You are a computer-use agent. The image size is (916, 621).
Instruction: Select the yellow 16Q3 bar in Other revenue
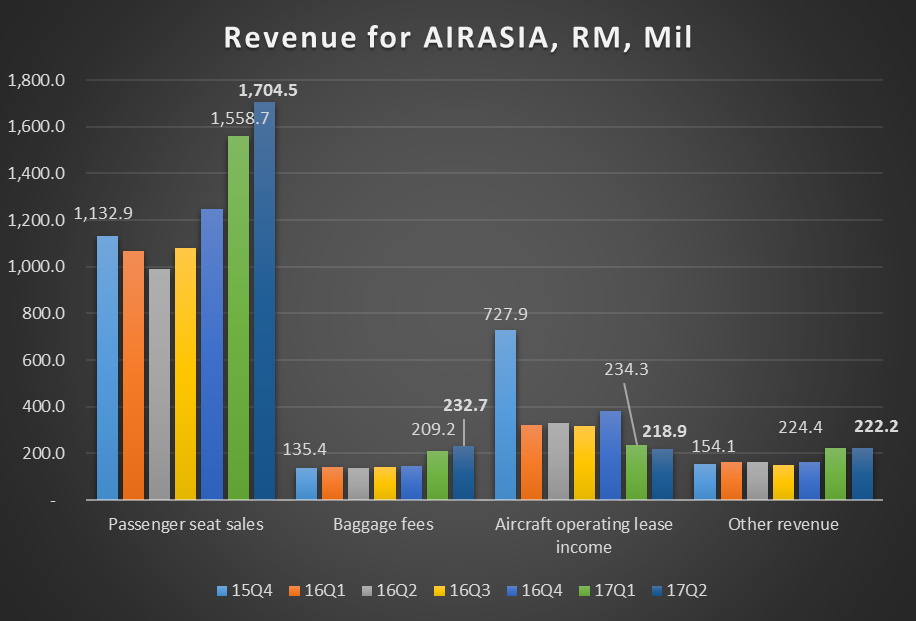pyautogui.click(x=783, y=482)
